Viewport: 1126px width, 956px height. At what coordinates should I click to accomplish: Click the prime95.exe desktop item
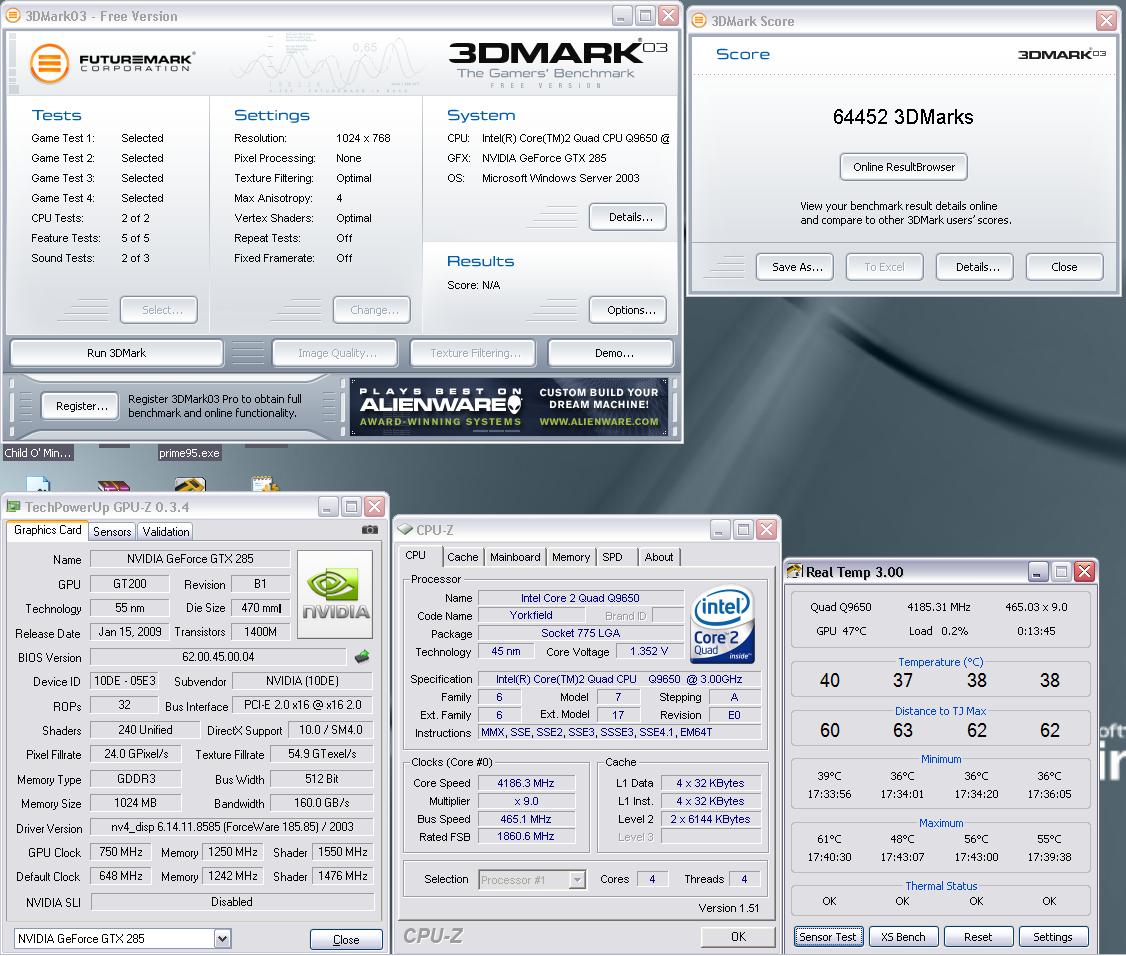(x=189, y=453)
